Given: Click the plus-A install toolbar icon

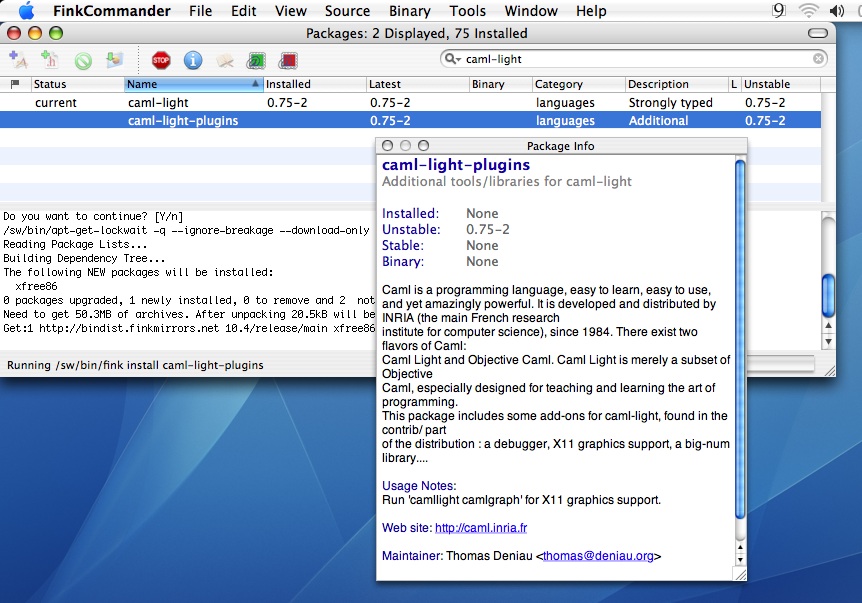Looking at the screenshot, I should point(18,59).
